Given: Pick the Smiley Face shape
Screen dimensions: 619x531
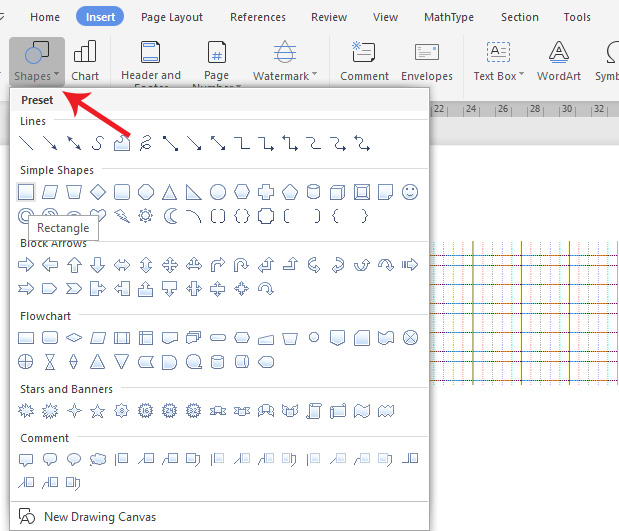Looking at the screenshot, I should point(410,191).
